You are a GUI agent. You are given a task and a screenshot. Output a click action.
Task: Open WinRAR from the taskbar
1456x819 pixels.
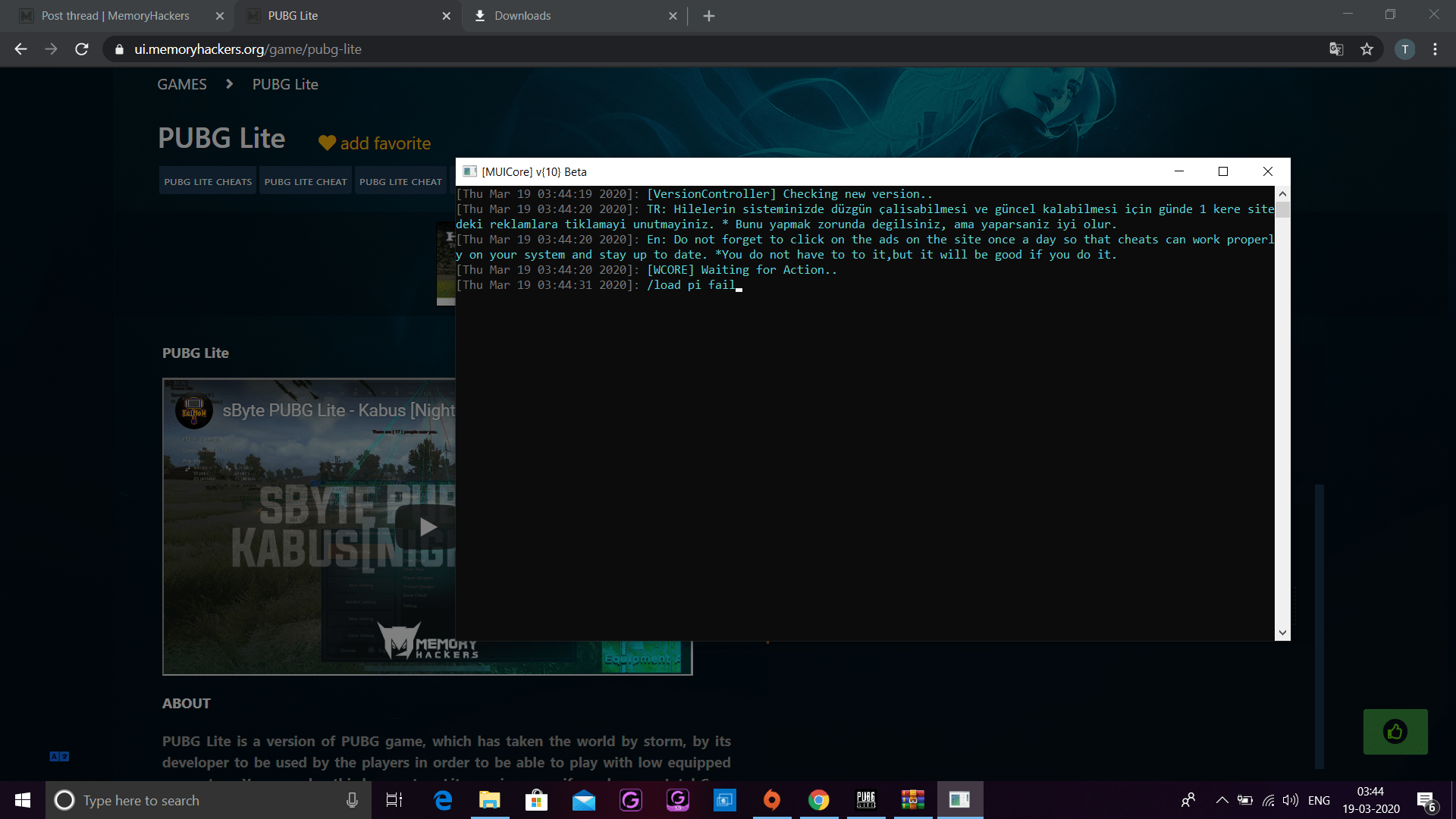(913, 800)
